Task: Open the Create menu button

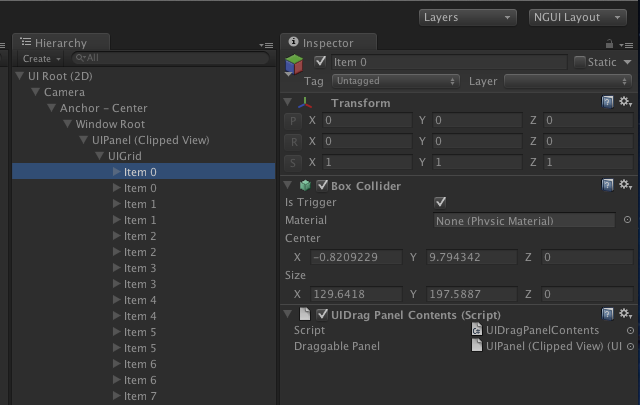Action: click(42, 58)
